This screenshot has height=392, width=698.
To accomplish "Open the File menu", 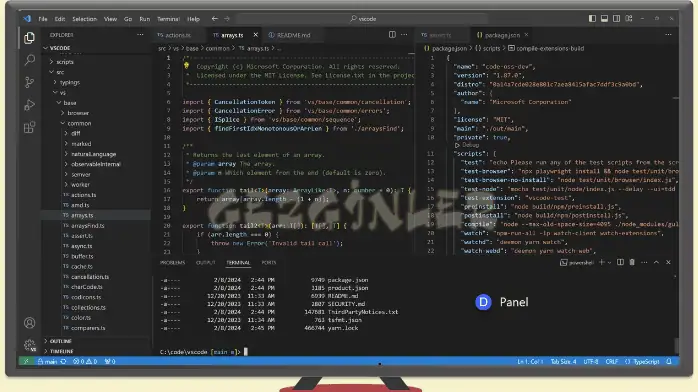I will [43, 19].
